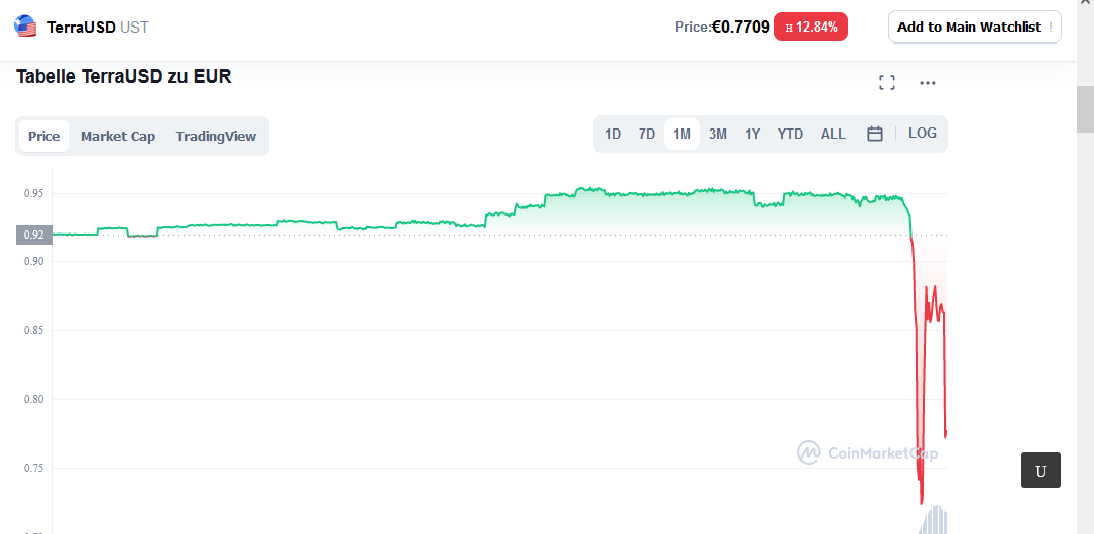
Task: Click the €0.7709 price value
Action: (741, 27)
